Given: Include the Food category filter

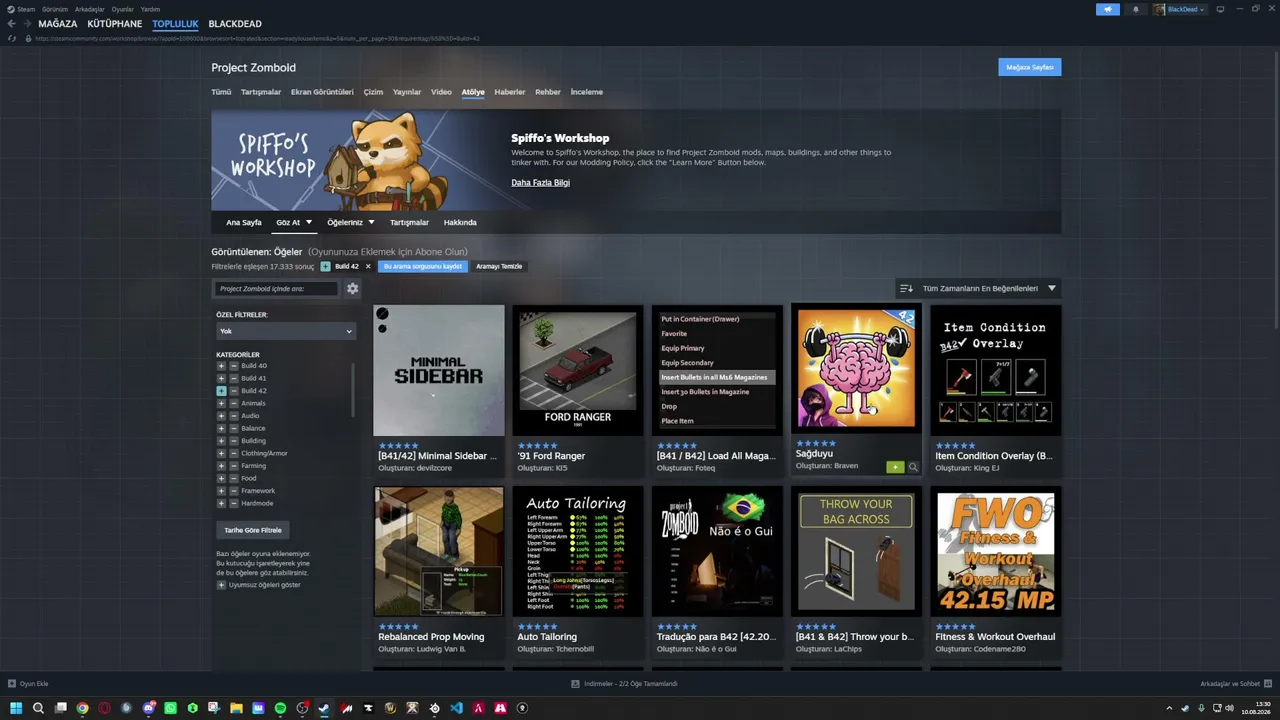Looking at the screenshot, I should pyautogui.click(x=221, y=478).
